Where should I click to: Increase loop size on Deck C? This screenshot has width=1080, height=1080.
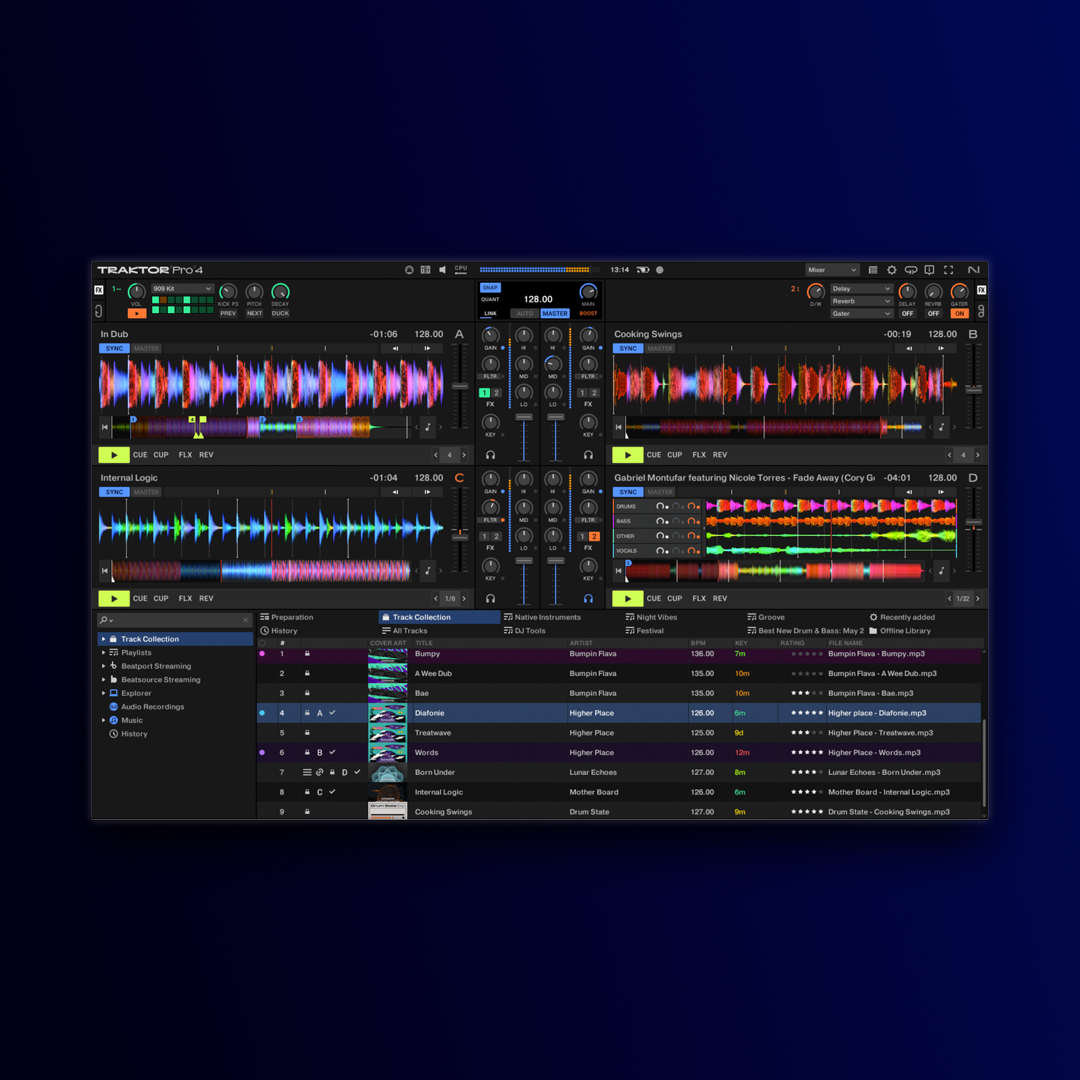coord(464,599)
